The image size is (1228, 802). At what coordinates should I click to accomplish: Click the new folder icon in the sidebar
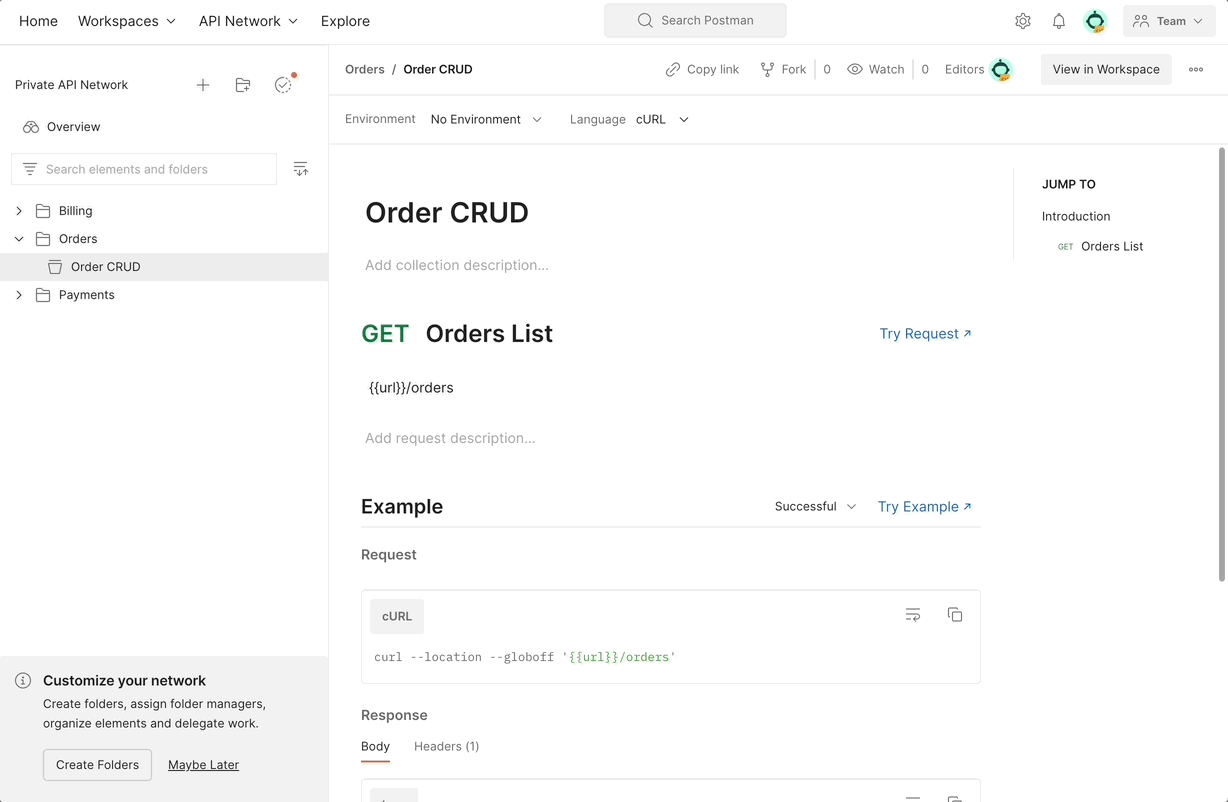[x=242, y=85]
